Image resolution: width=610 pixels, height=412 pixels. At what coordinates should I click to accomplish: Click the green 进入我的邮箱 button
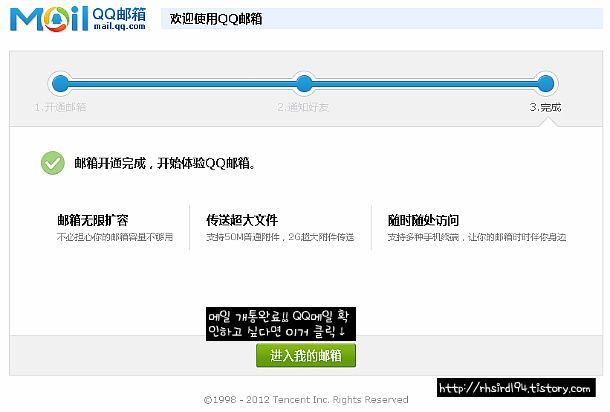pyautogui.click(x=306, y=355)
